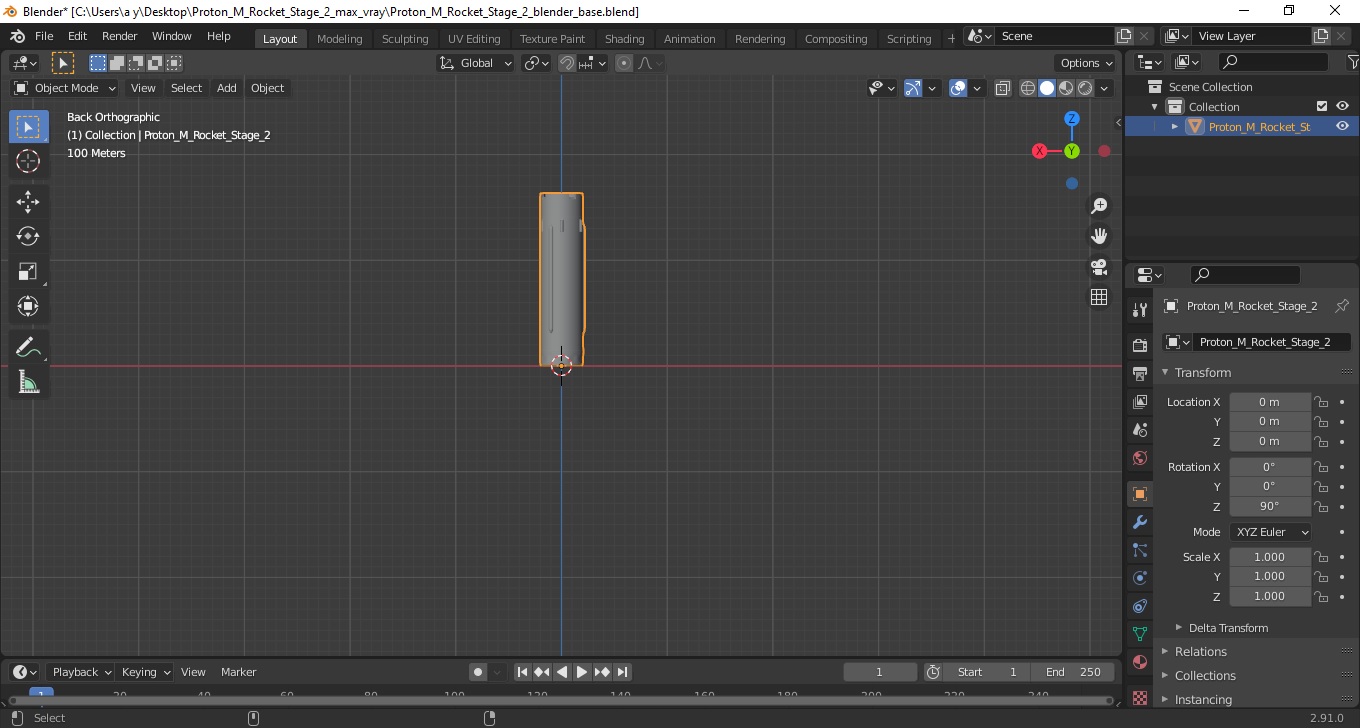Screen dimensions: 1360x728
Task: Open the Options dropdown
Action: click(1086, 63)
